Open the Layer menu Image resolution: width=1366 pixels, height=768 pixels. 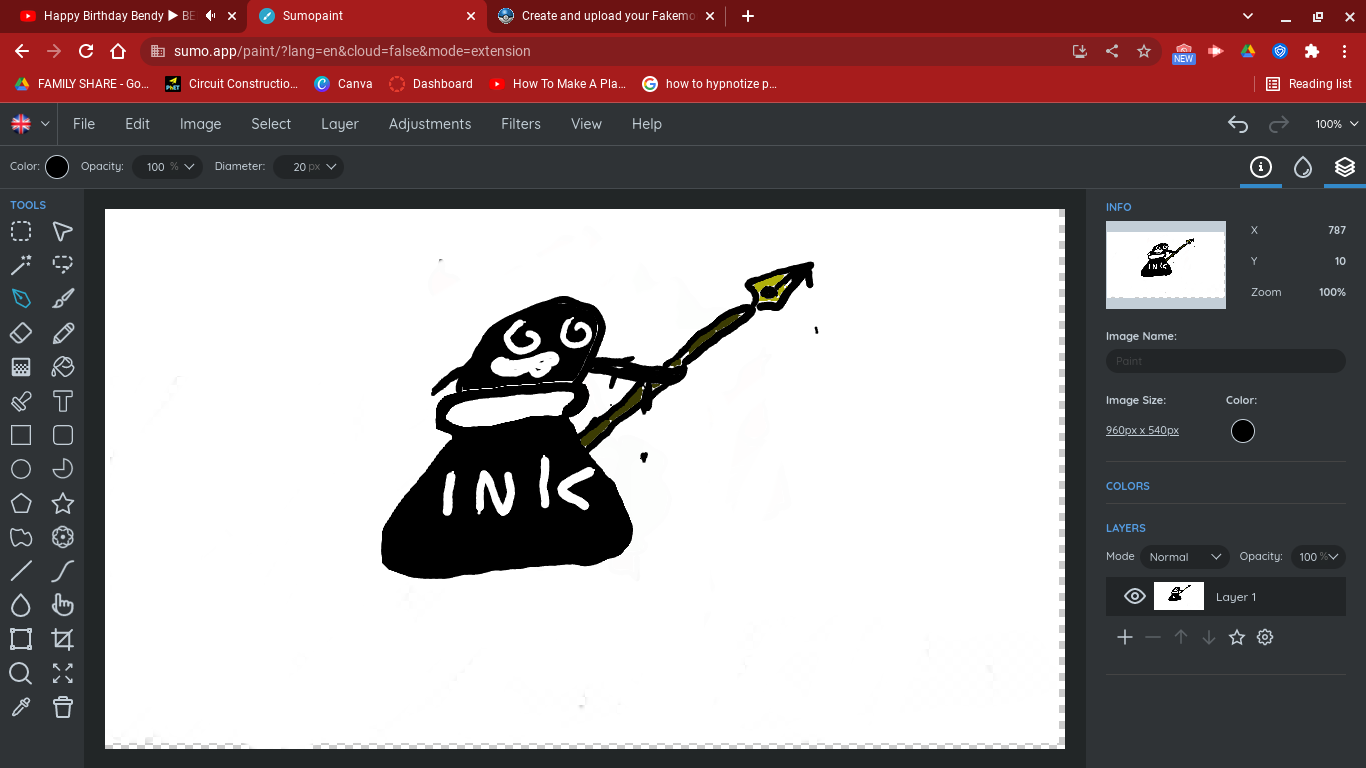point(340,124)
